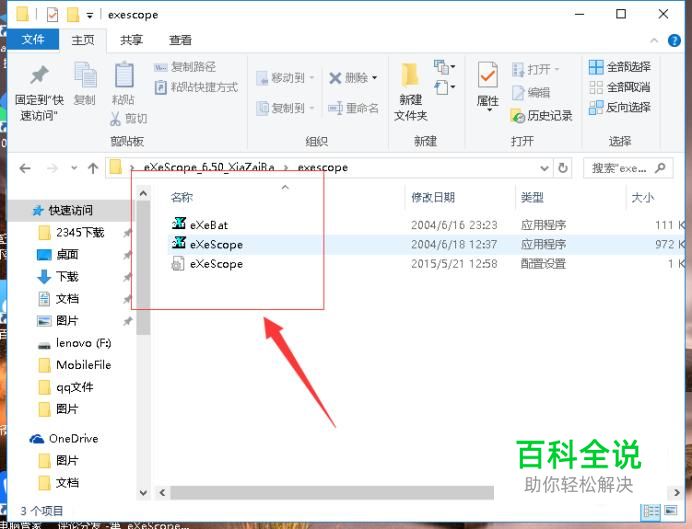Click 编辑 edit button in ribbon
This screenshot has height=529, width=692.
(530, 93)
